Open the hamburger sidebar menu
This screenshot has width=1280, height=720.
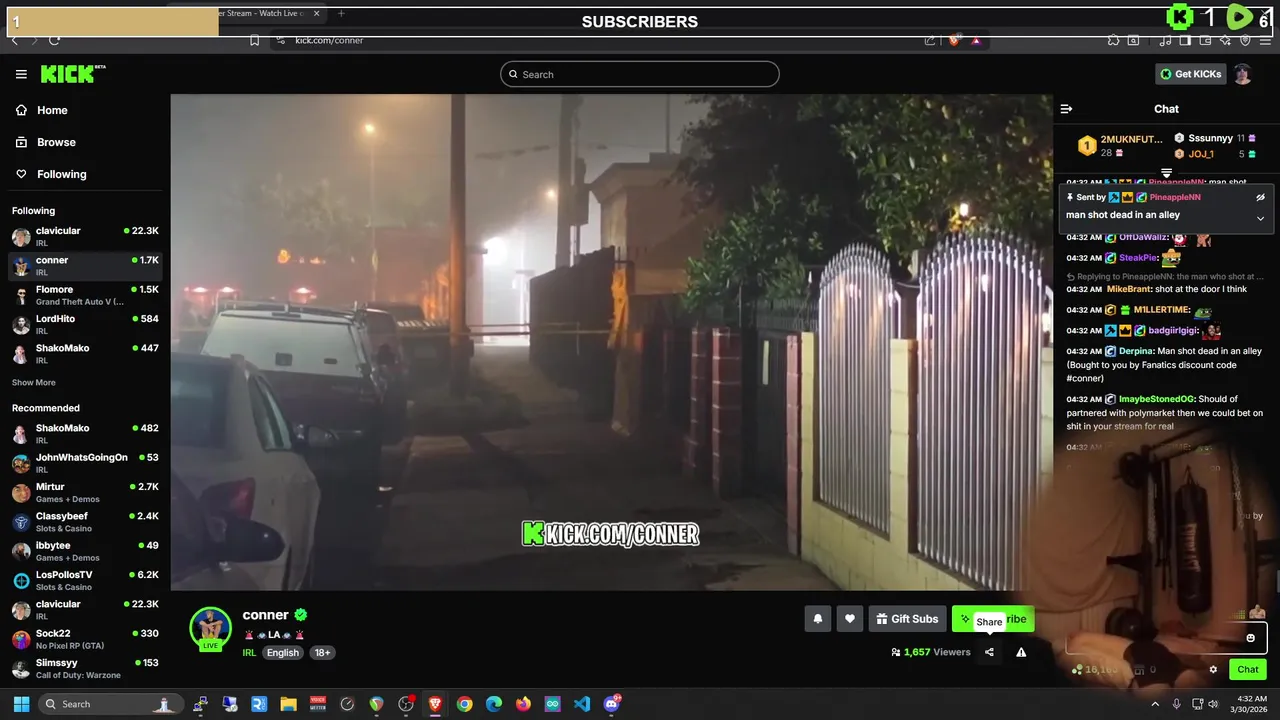tap(21, 74)
